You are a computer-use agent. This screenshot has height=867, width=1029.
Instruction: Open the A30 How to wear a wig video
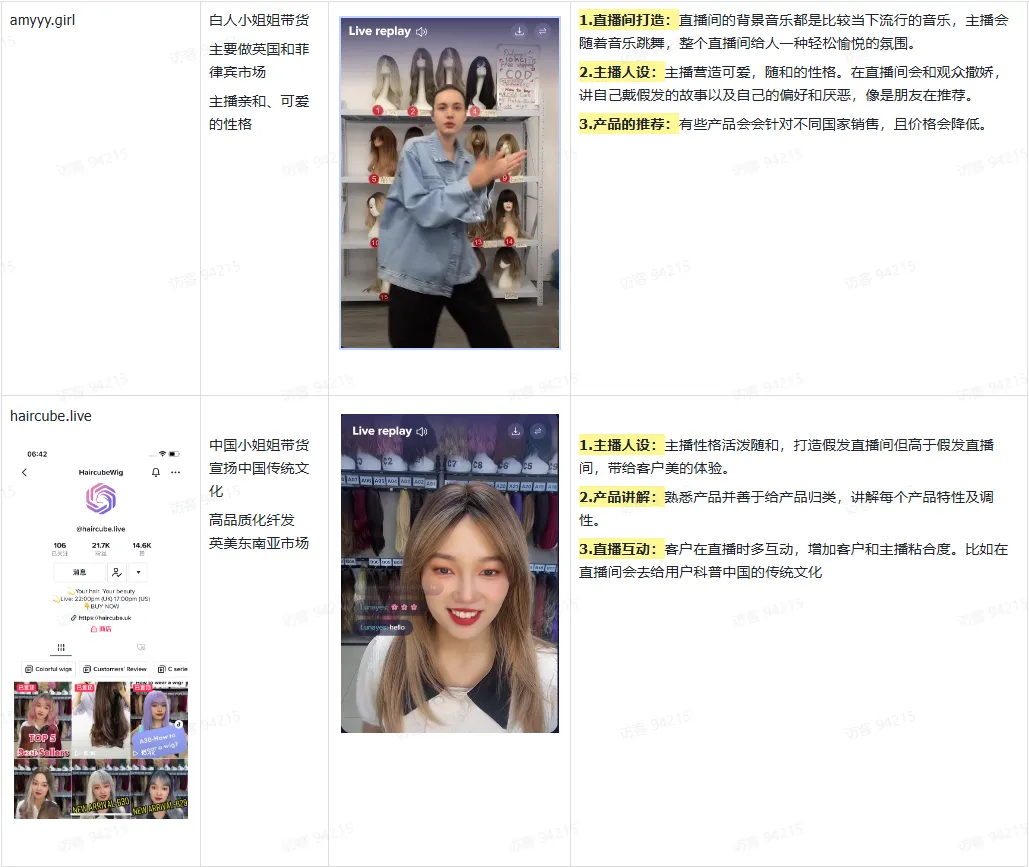pos(159,720)
